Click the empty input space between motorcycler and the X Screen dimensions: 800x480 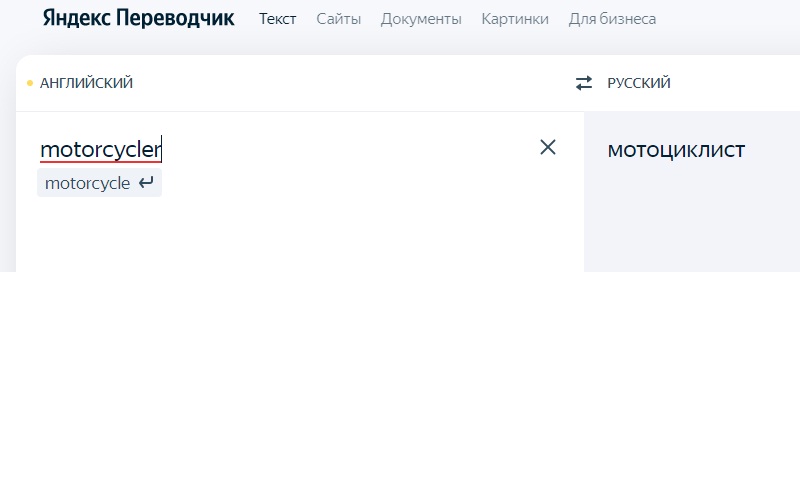[350, 150]
